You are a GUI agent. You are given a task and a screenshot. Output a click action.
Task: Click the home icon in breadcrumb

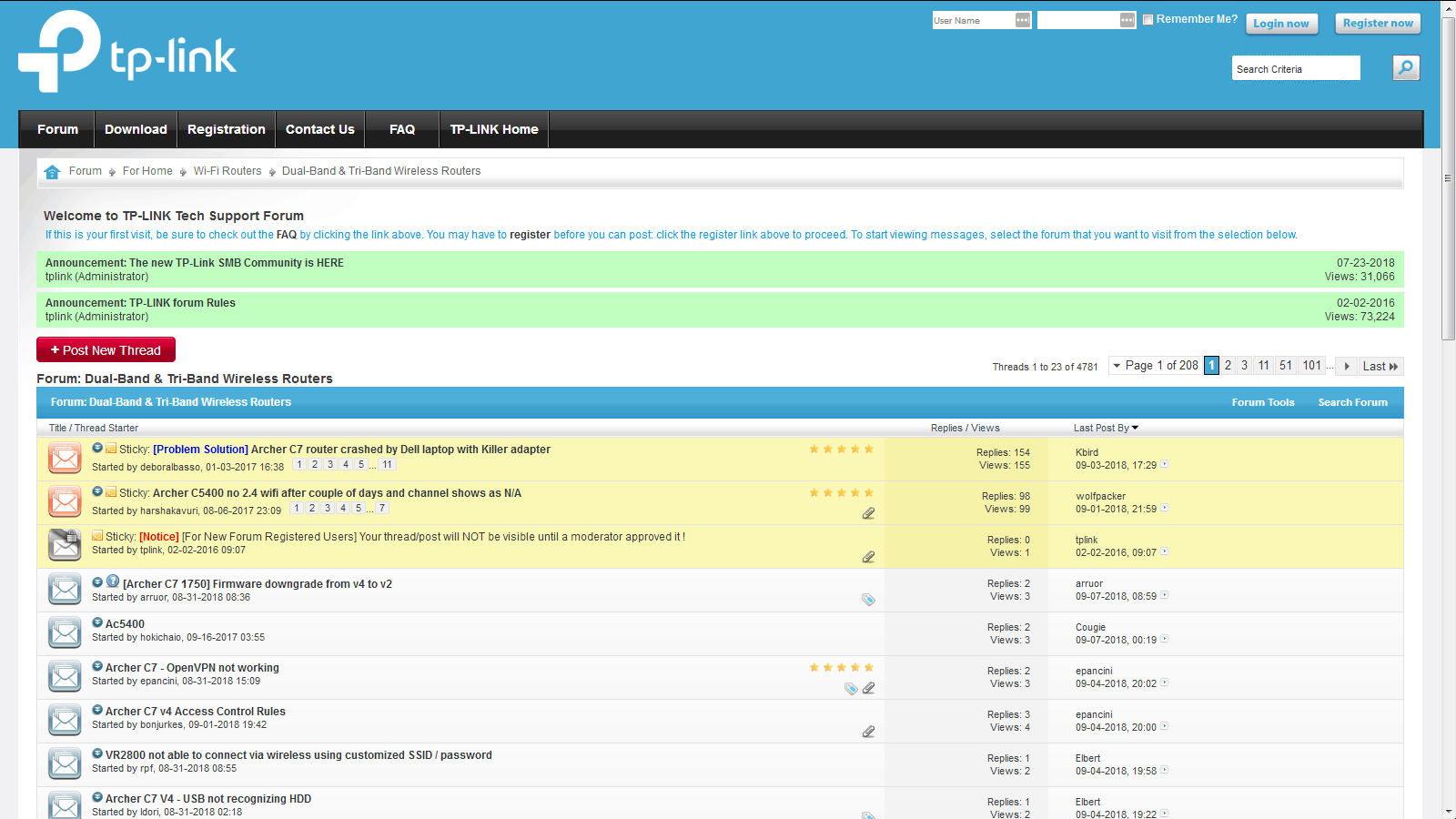(x=52, y=171)
